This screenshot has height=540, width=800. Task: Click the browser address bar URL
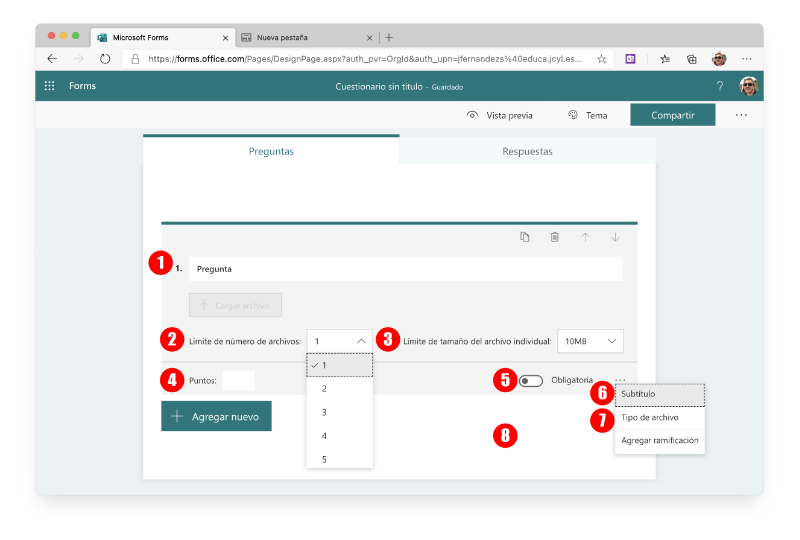[x=365, y=59]
